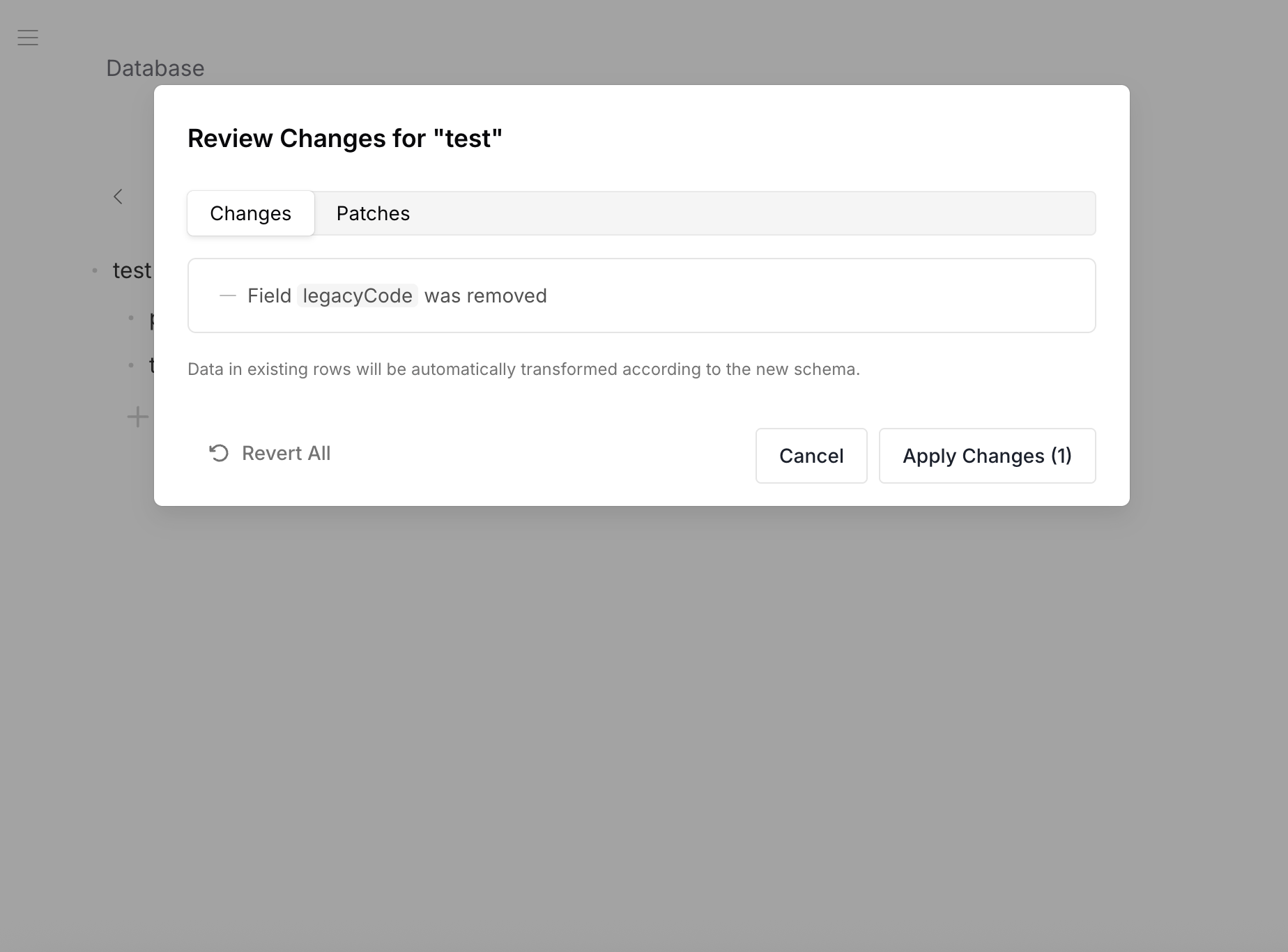
Task: Select the removed field change row
Action: tap(641, 295)
